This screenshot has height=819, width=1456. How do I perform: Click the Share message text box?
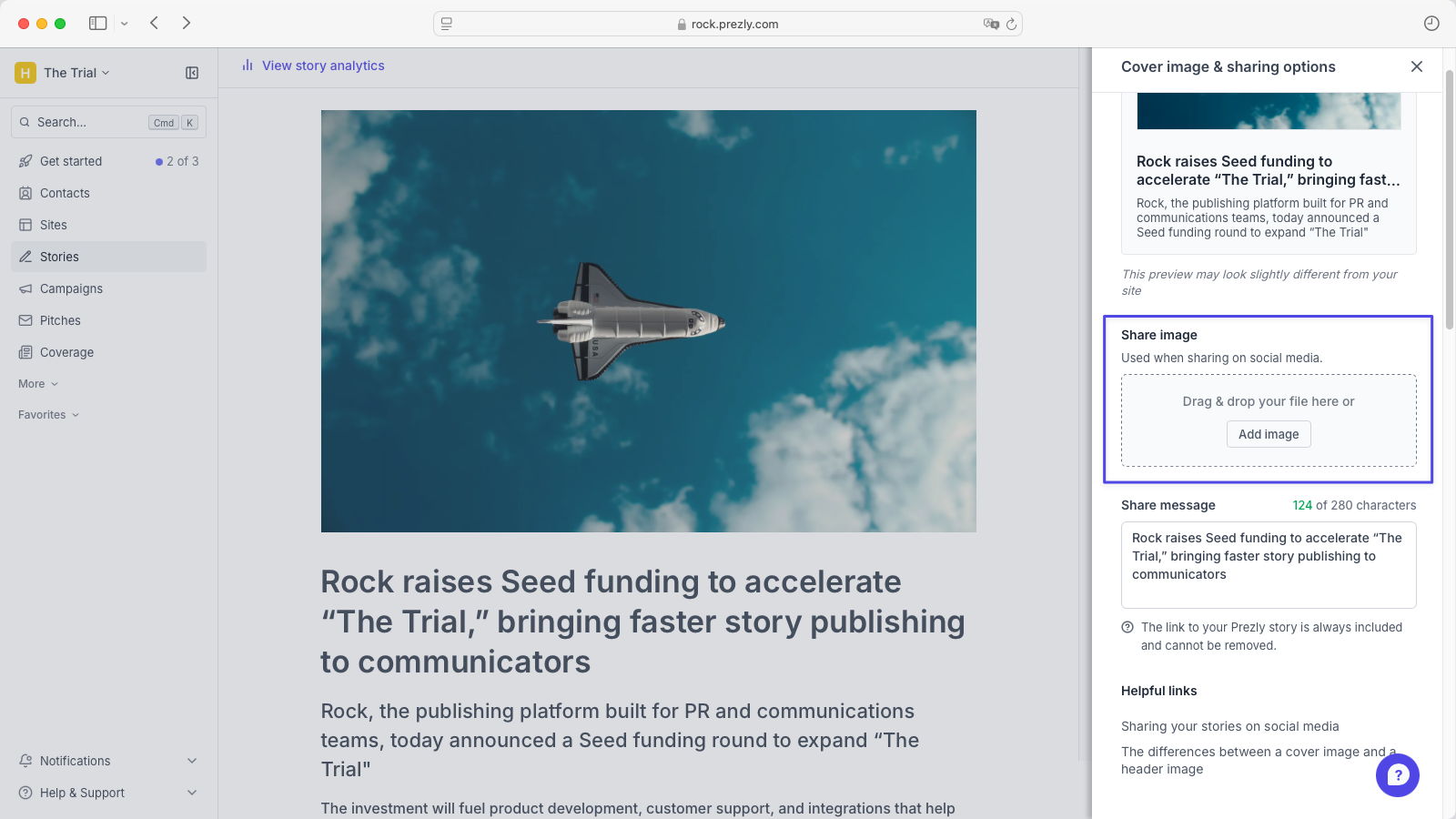pos(1269,564)
